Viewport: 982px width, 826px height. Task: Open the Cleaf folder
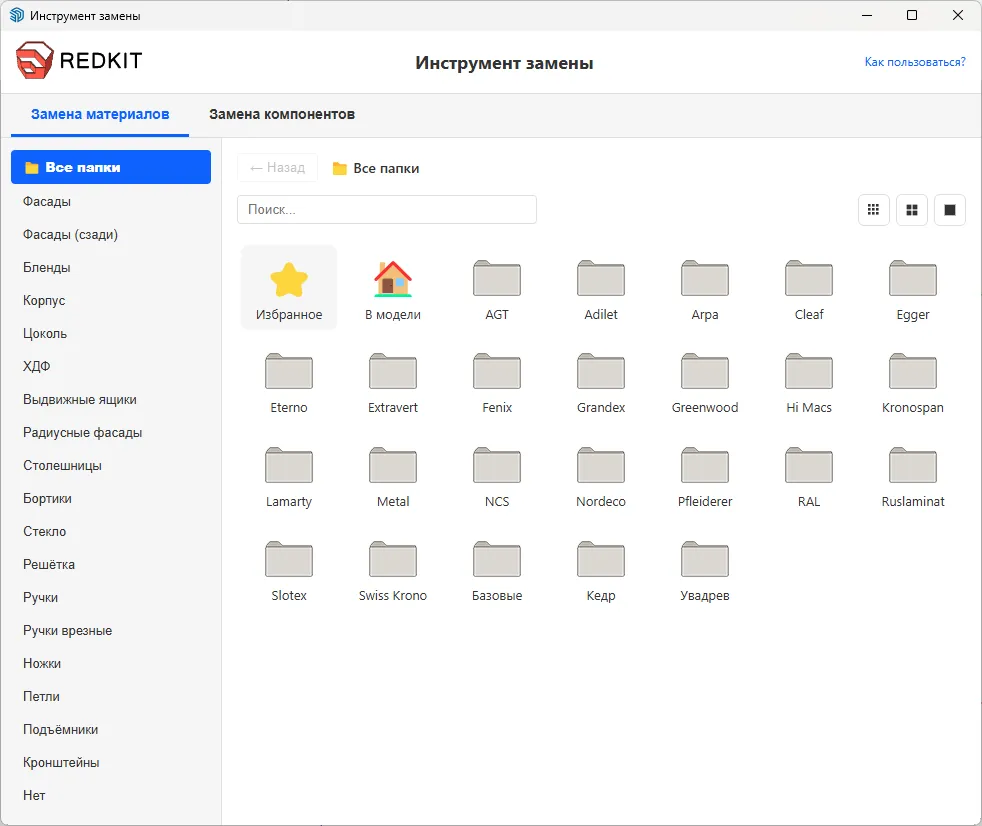pyautogui.click(x=809, y=288)
